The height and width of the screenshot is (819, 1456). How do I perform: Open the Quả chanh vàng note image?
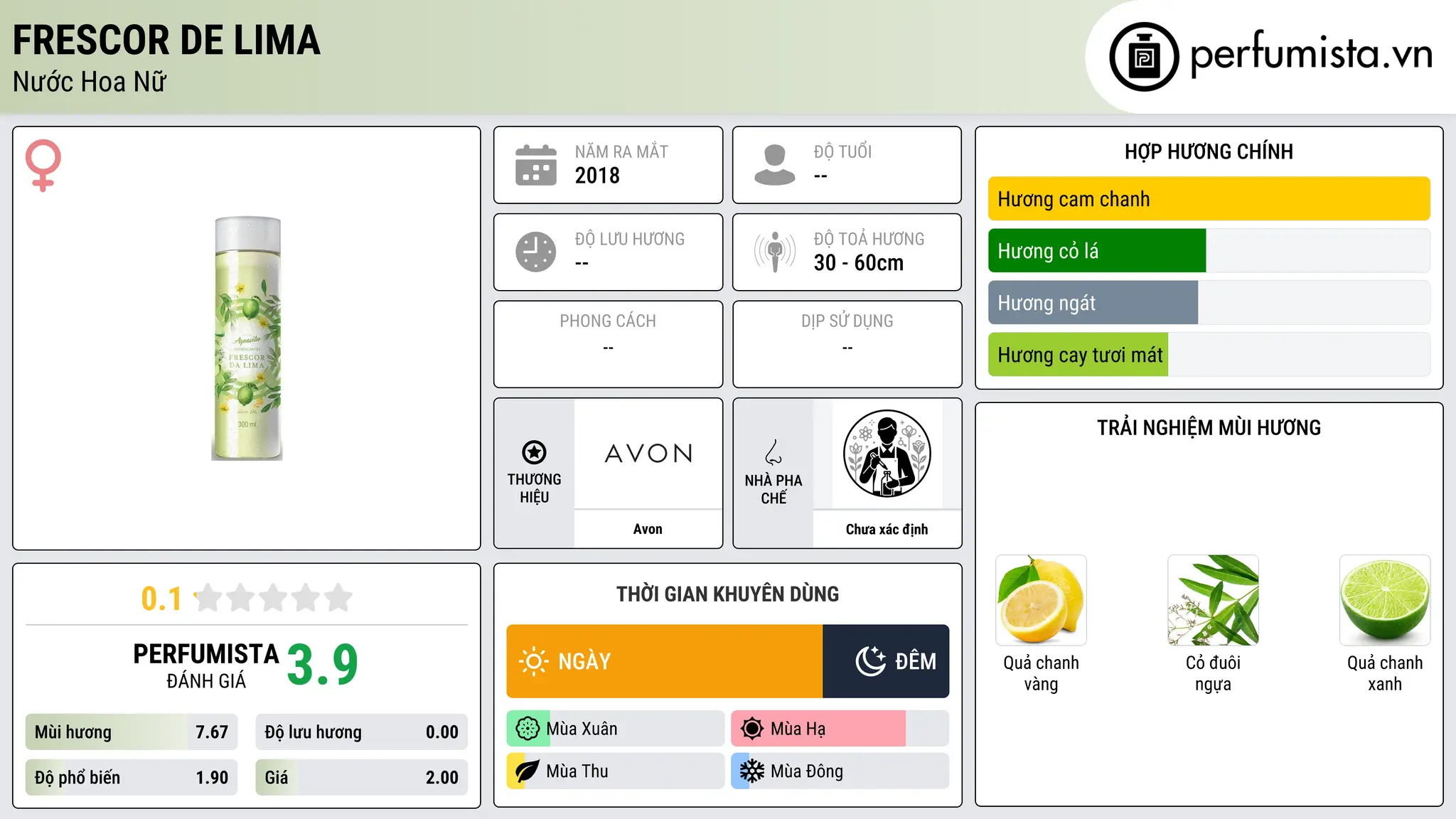[x=1041, y=600]
